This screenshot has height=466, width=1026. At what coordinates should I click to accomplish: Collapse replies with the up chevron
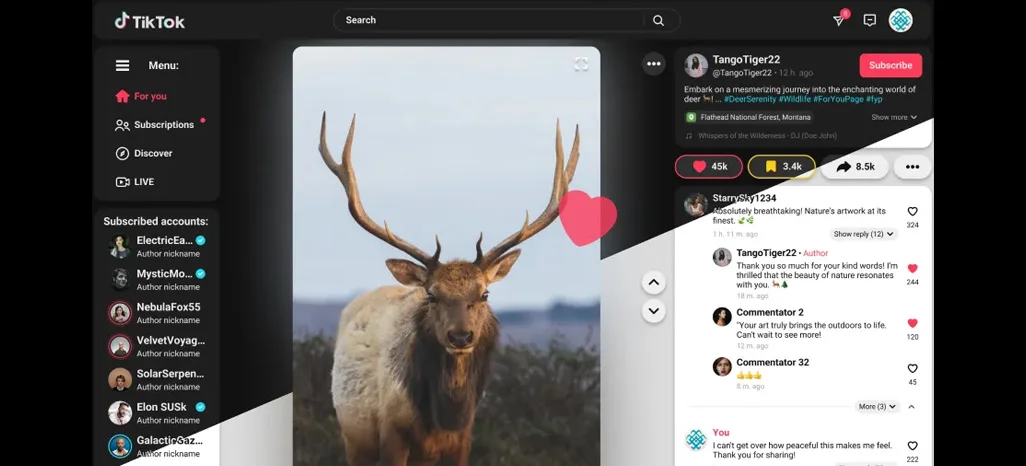[911, 406]
